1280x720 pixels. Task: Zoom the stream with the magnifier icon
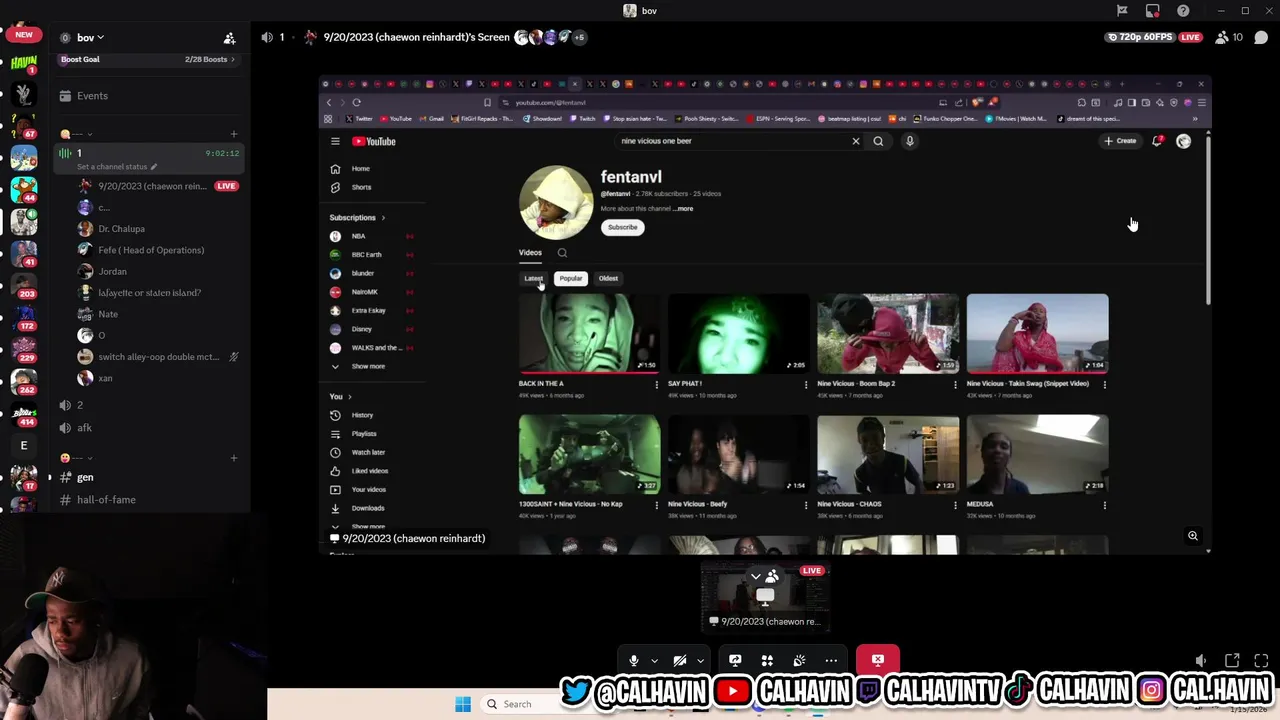[x=1193, y=536]
